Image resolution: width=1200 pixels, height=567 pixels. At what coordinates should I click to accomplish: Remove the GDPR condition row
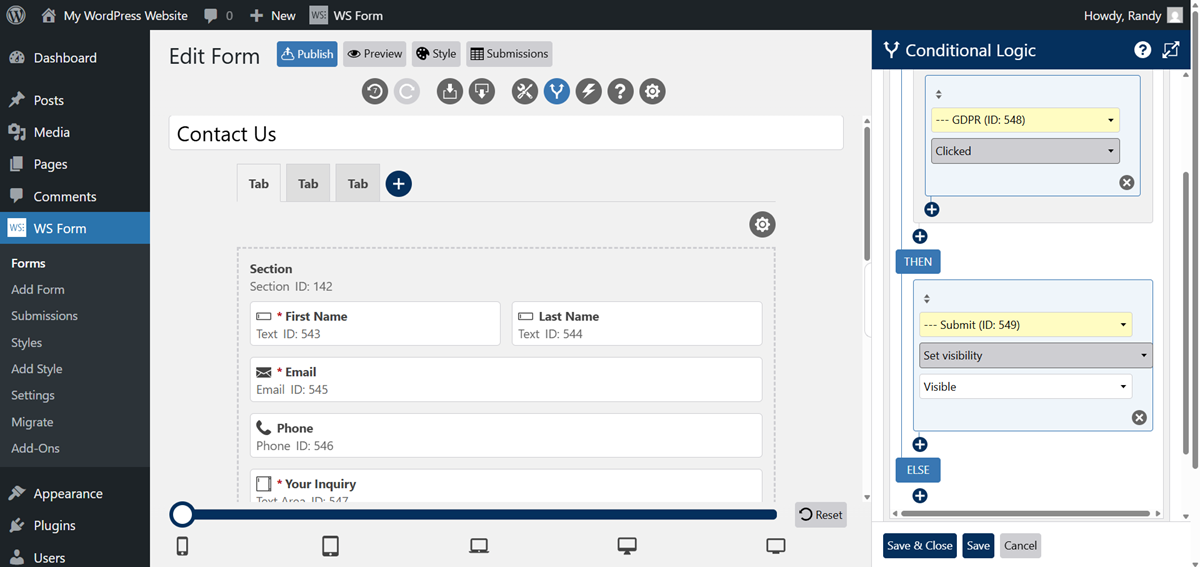[1126, 182]
